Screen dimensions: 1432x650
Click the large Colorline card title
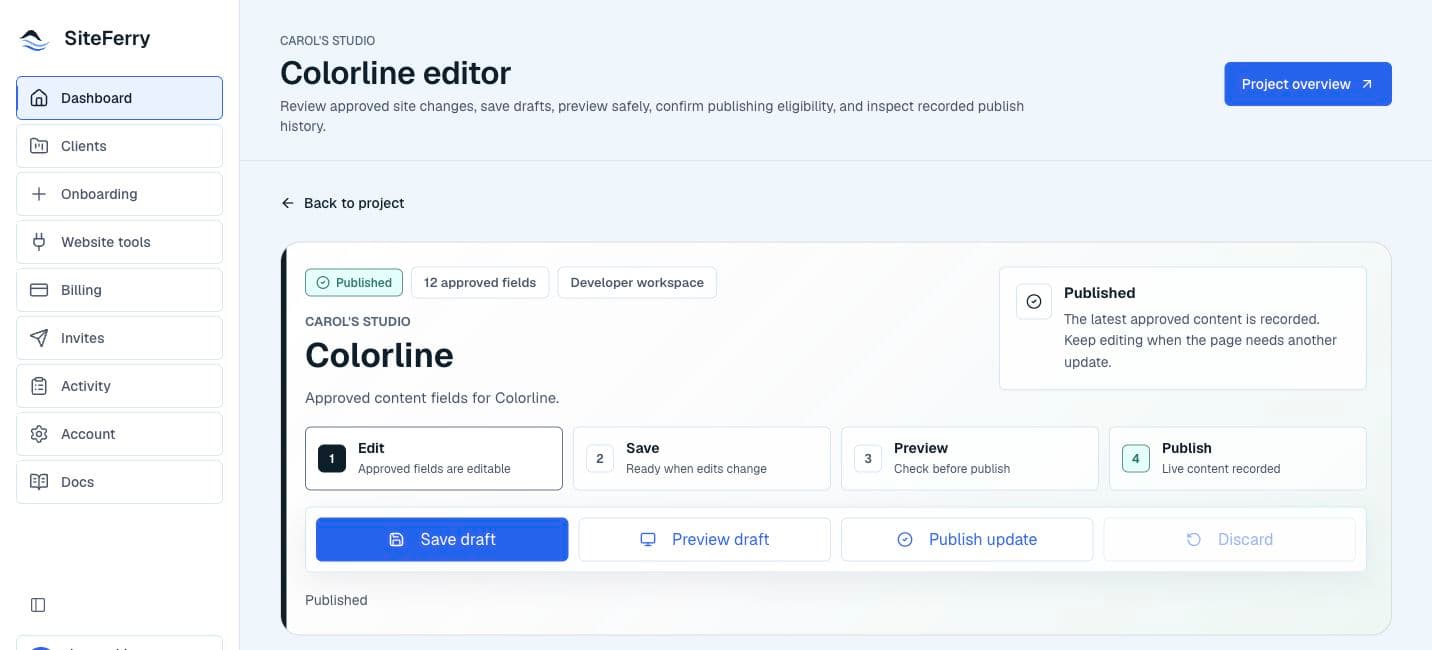point(379,355)
